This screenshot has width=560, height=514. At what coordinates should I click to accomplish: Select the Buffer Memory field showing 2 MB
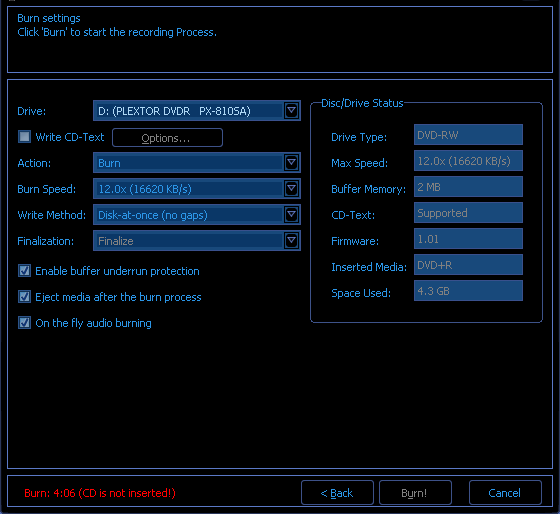pyautogui.click(x=468, y=187)
